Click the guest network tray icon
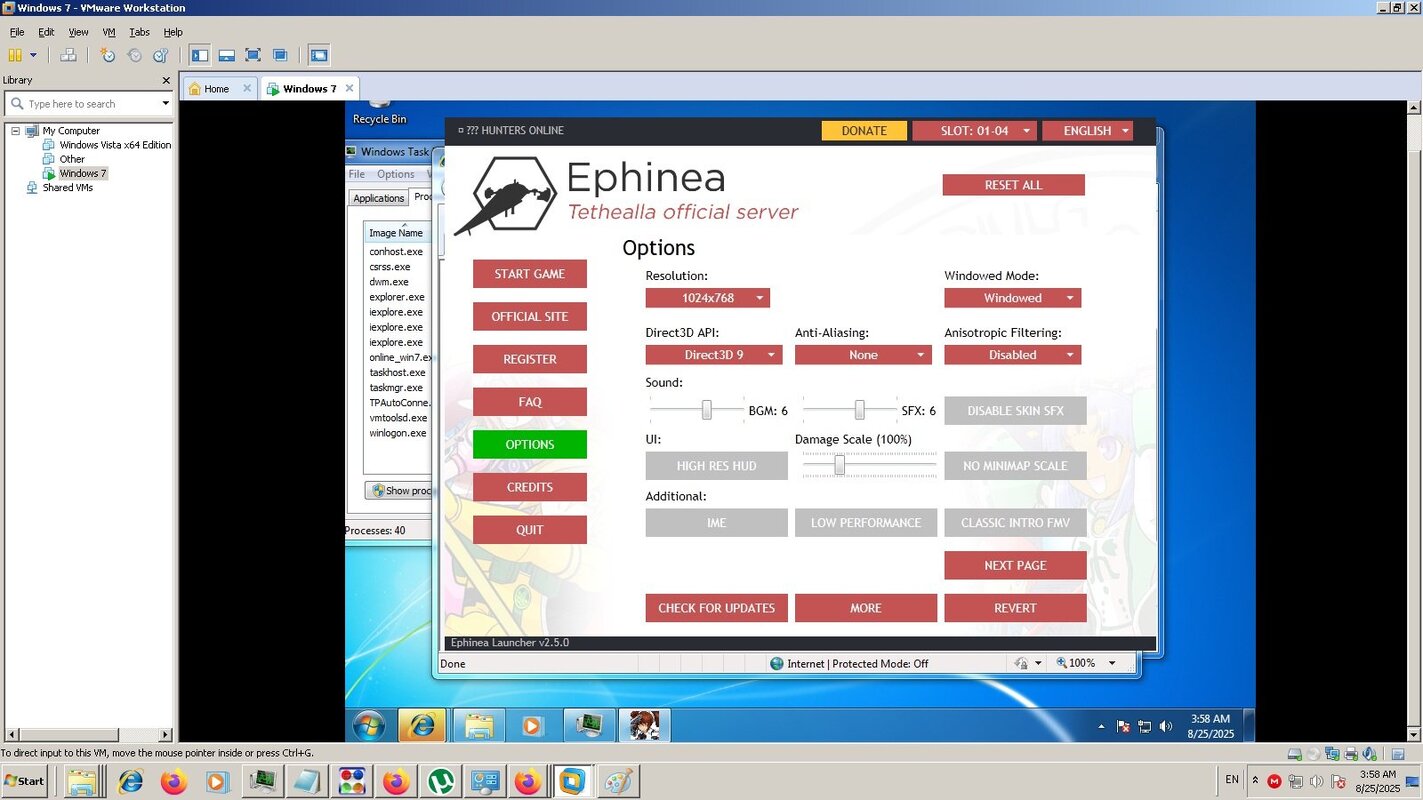This screenshot has height=800, width=1423. (x=1144, y=727)
